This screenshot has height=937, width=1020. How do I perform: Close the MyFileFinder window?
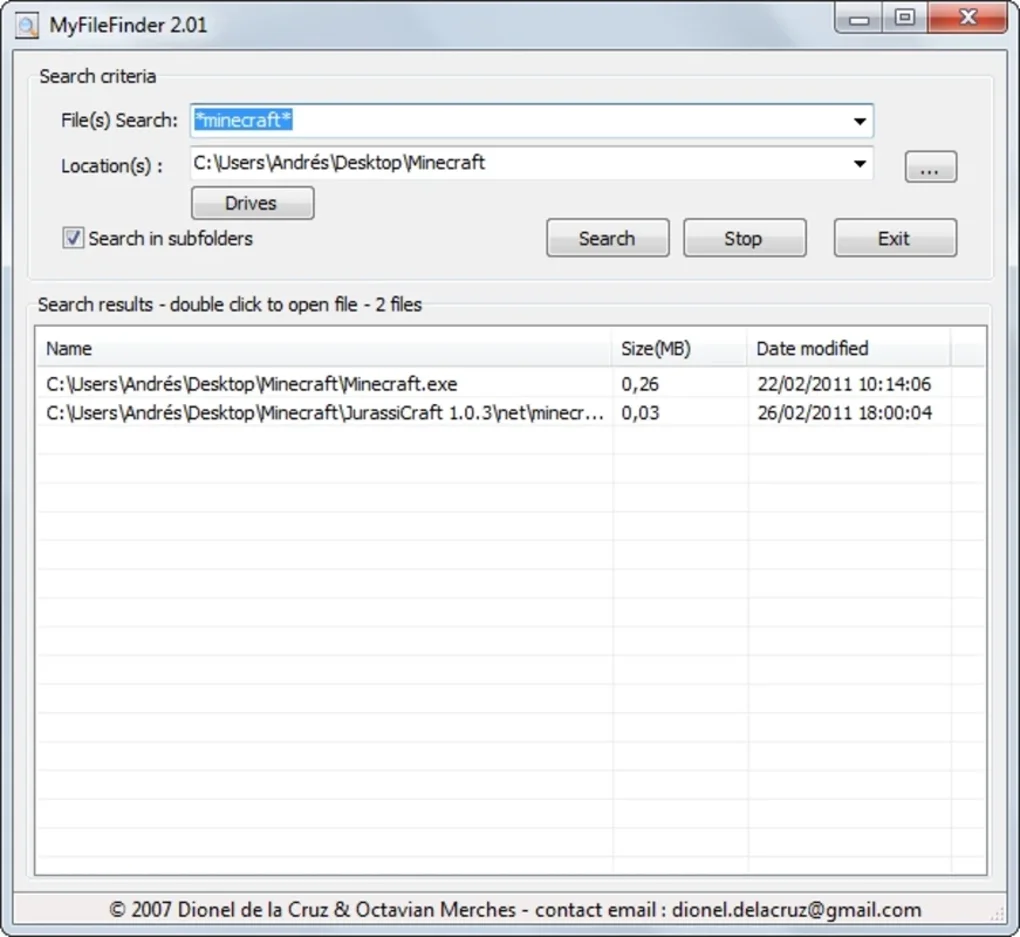(967, 18)
